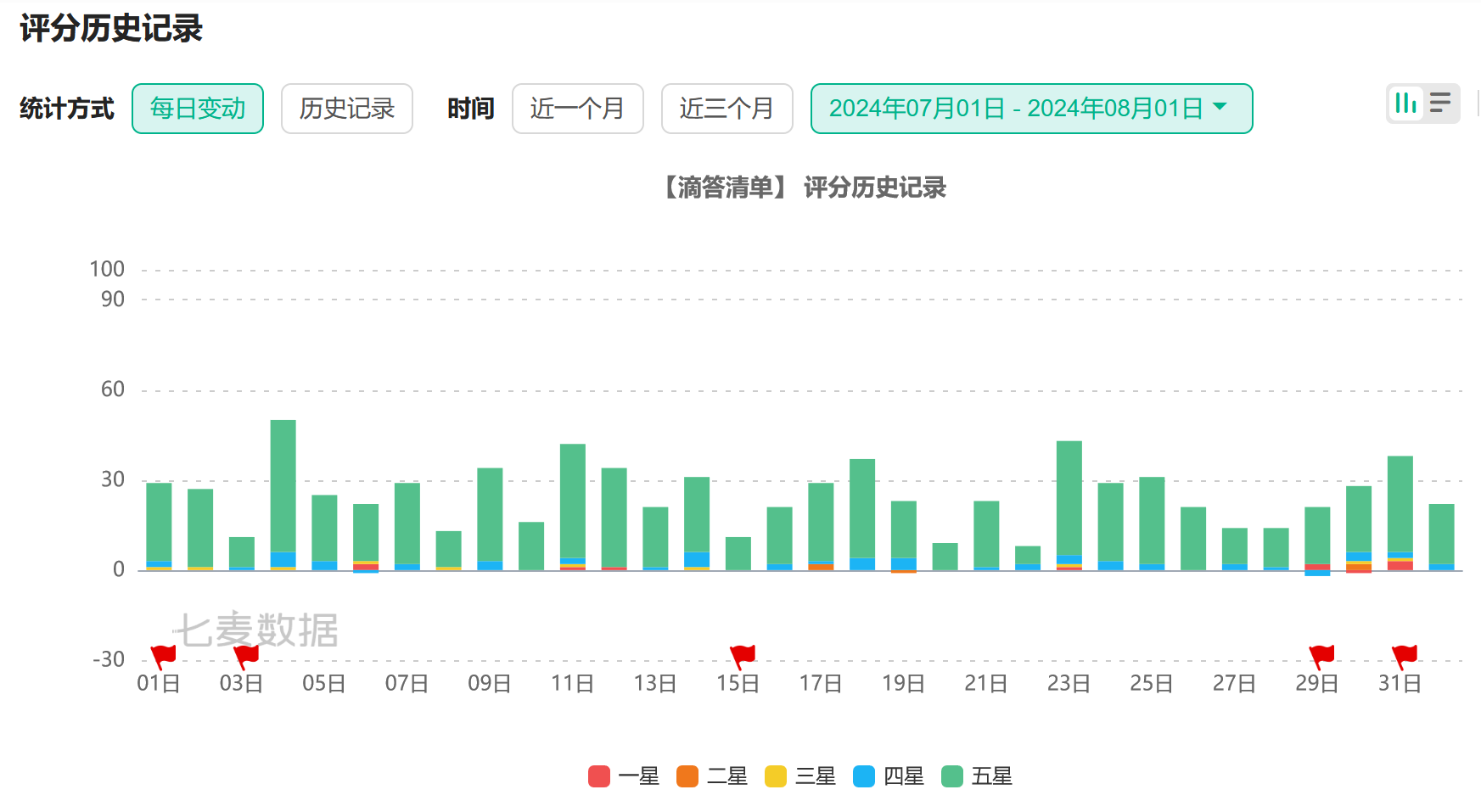This screenshot has height=812, width=1481.
Task: Select 历史记录 statistics mode
Action: click(347, 109)
